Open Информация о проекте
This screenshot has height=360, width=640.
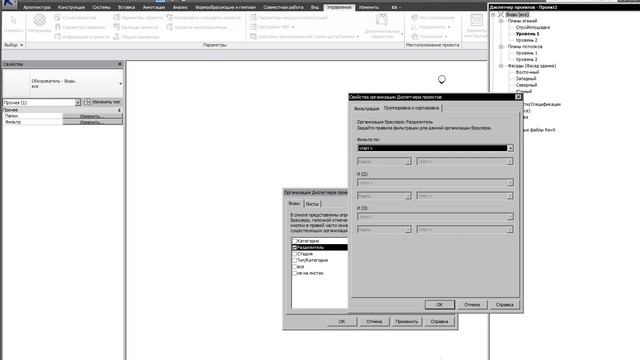pos(82,37)
